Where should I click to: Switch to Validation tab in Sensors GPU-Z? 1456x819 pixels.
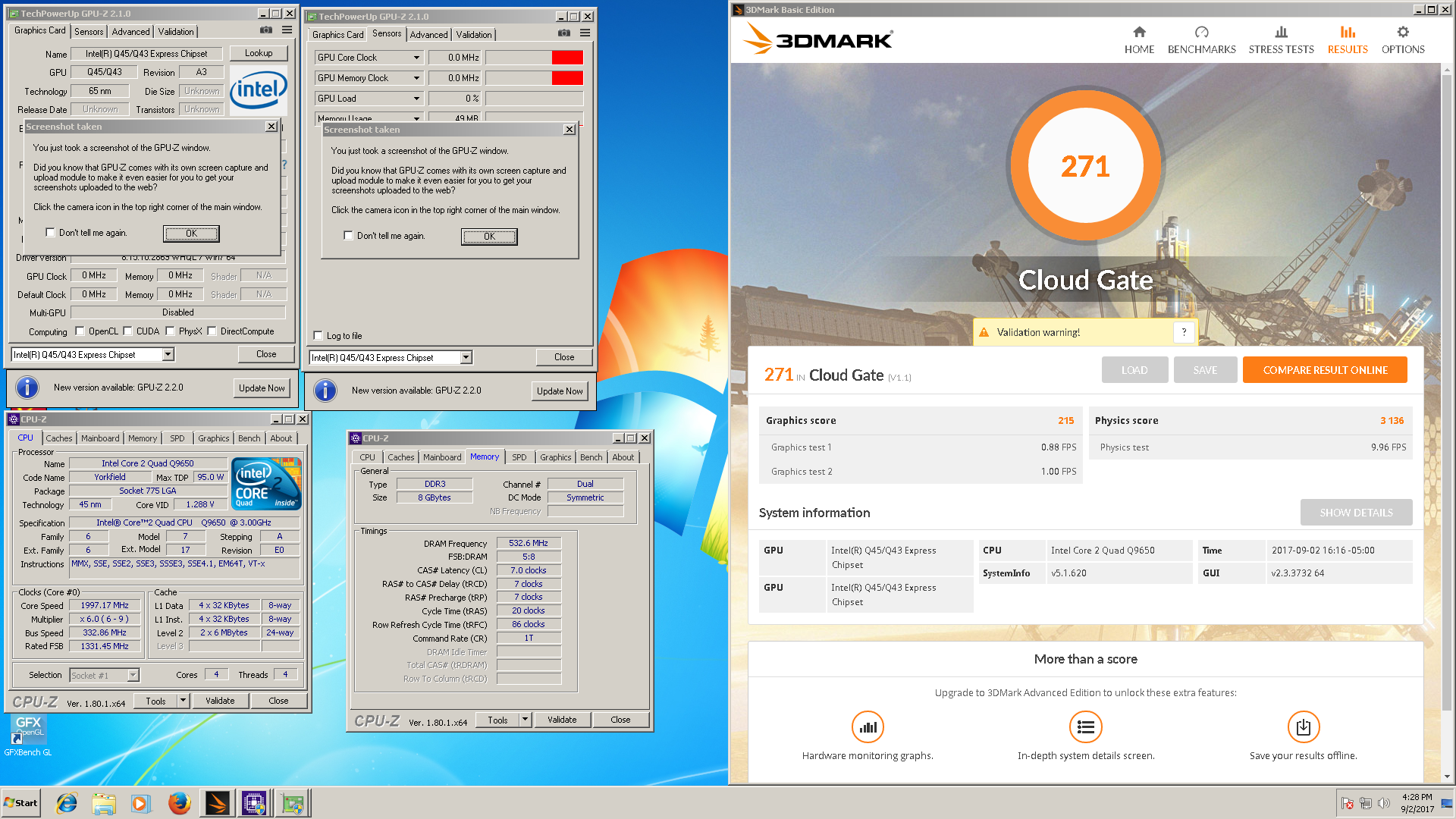(x=473, y=35)
